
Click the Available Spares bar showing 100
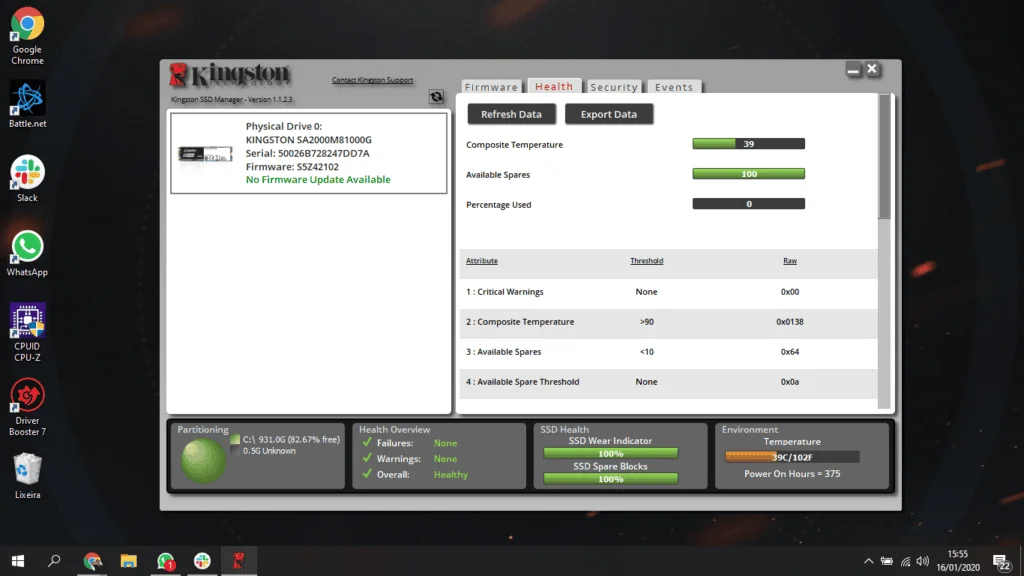point(748,174)
